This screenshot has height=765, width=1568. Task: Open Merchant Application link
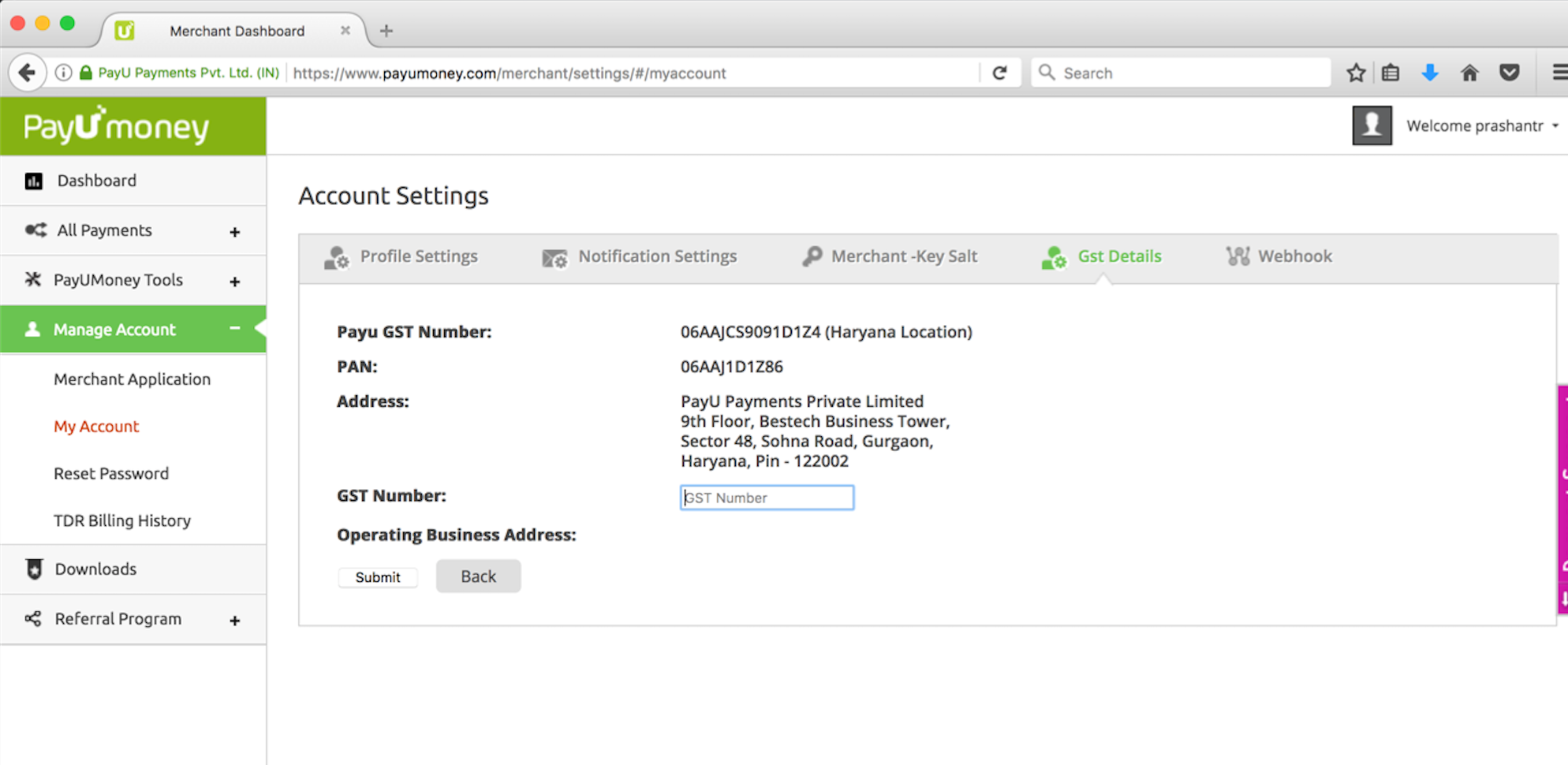click(x=132, y=379)
